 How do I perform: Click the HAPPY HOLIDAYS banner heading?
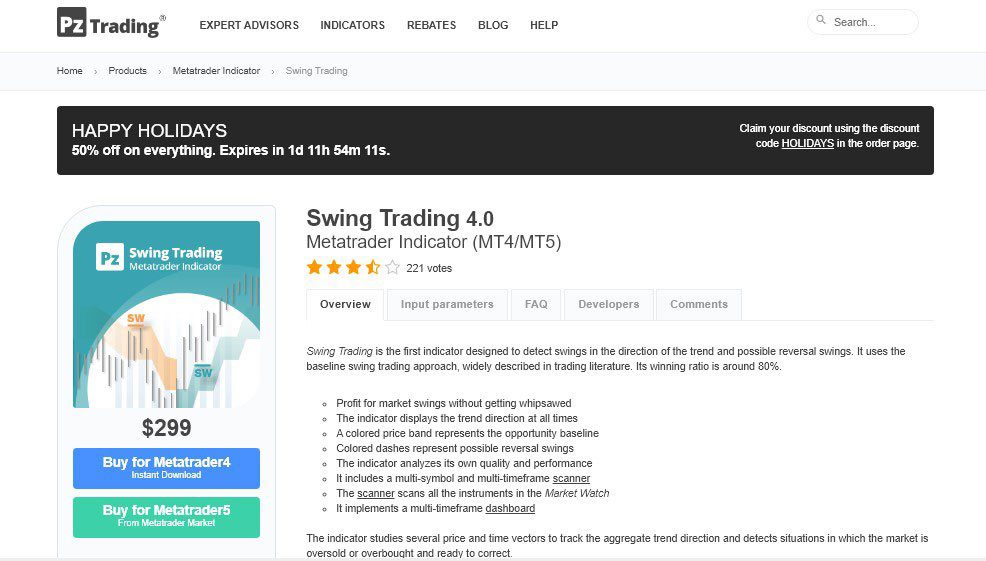[149, 131]
